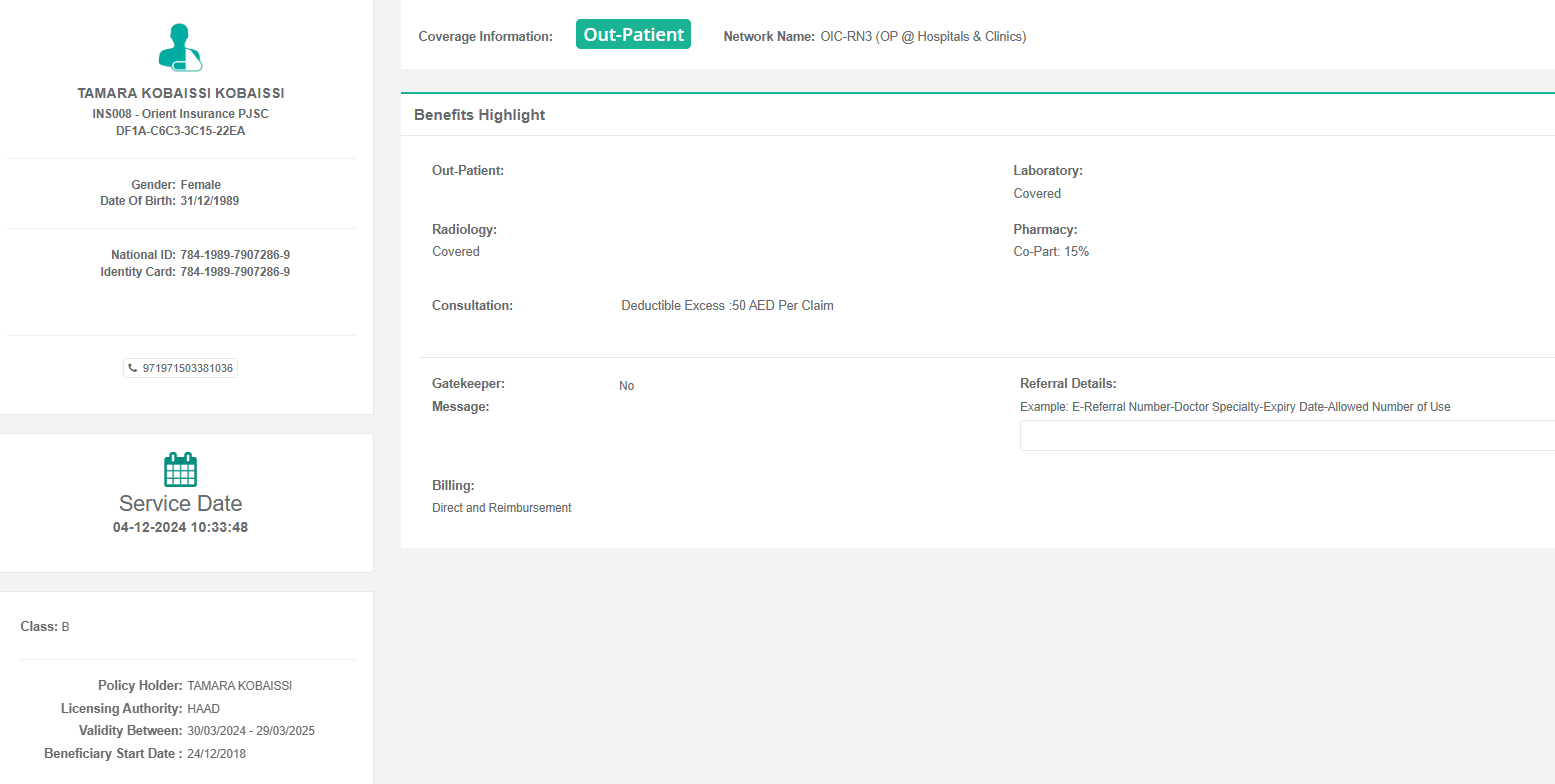Click the Beneficiary Start Date value
Viewport: 1555px width, 784px height.
pos(216,754)
